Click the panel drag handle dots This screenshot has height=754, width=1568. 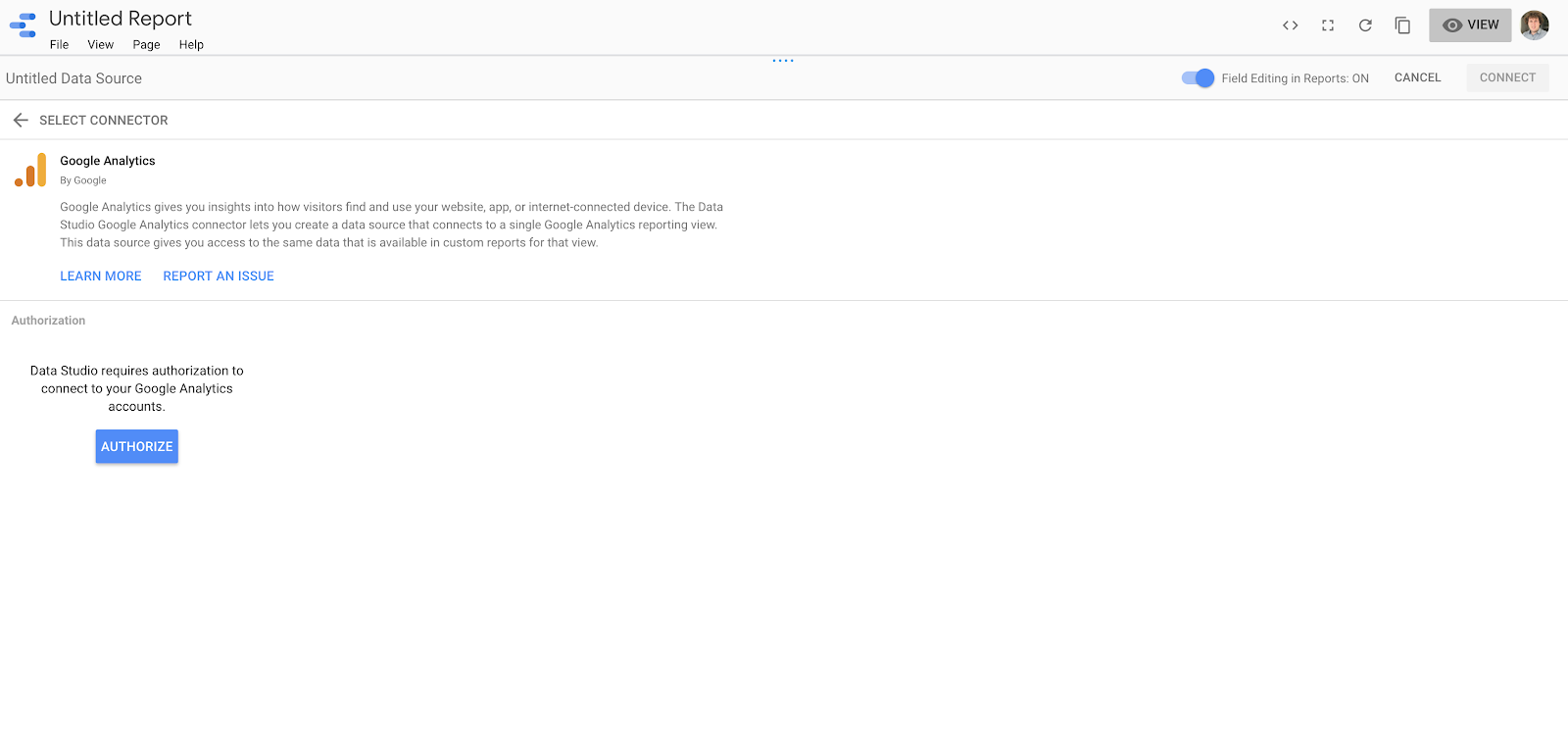click(783, 61)
